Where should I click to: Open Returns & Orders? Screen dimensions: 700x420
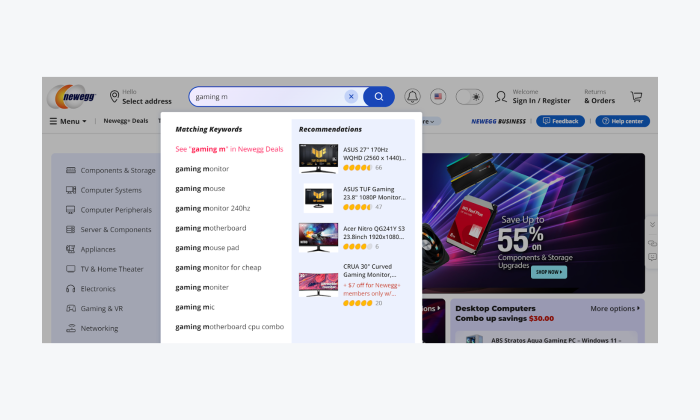[x=600, y=96]
